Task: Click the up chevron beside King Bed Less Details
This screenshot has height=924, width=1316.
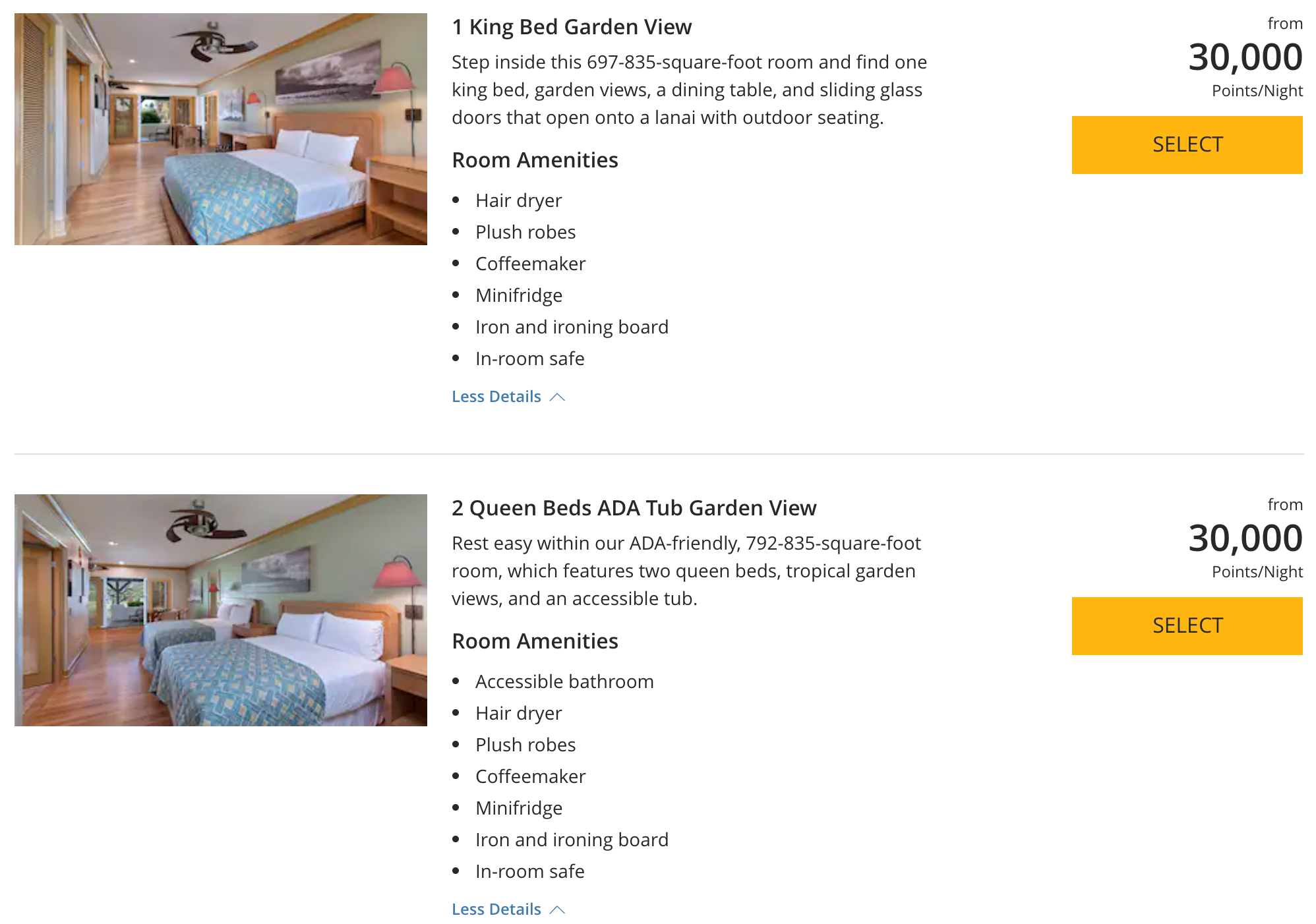Action: [558, 397]
